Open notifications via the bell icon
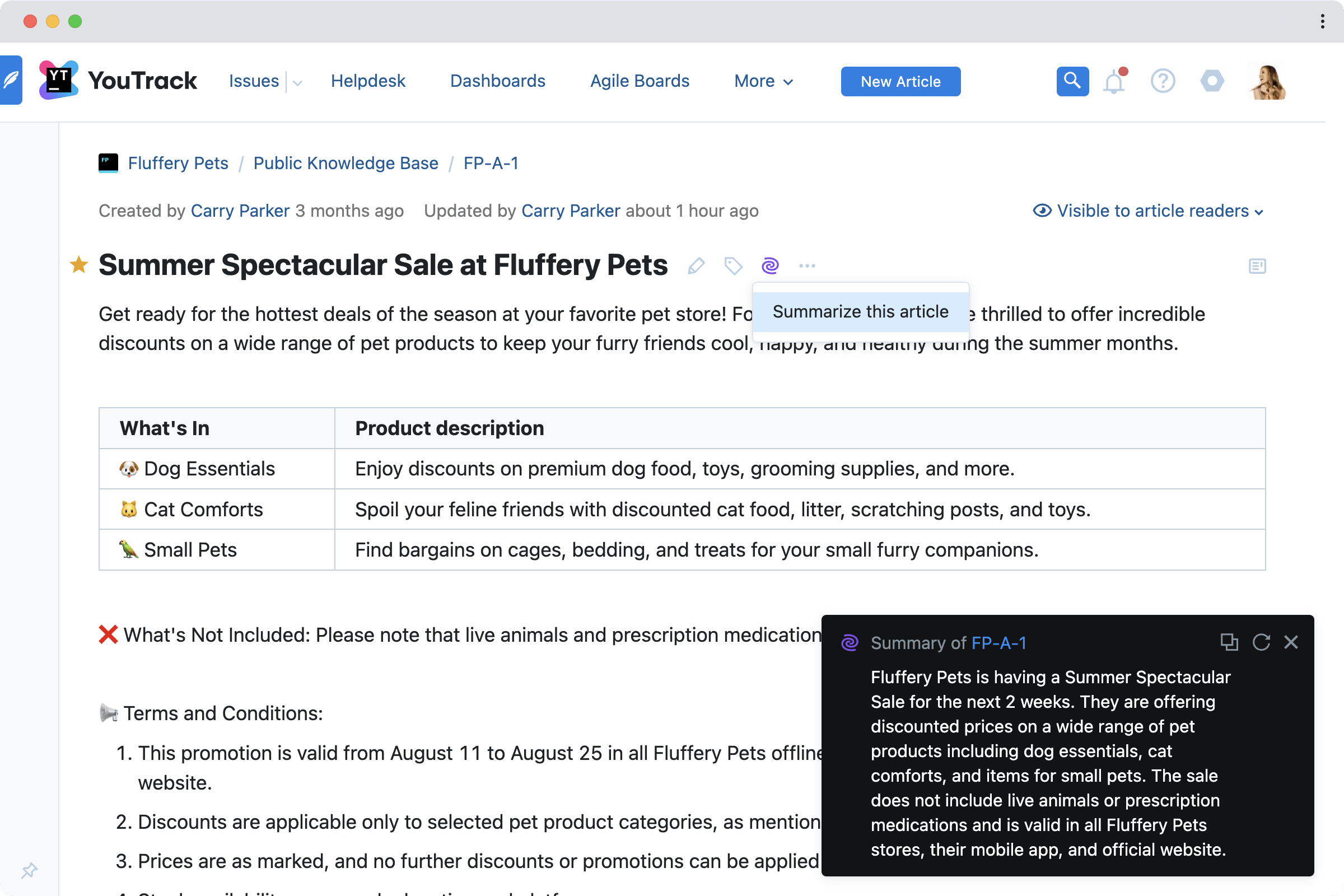Viewport: 1344px width, 896px height. 1113,81
